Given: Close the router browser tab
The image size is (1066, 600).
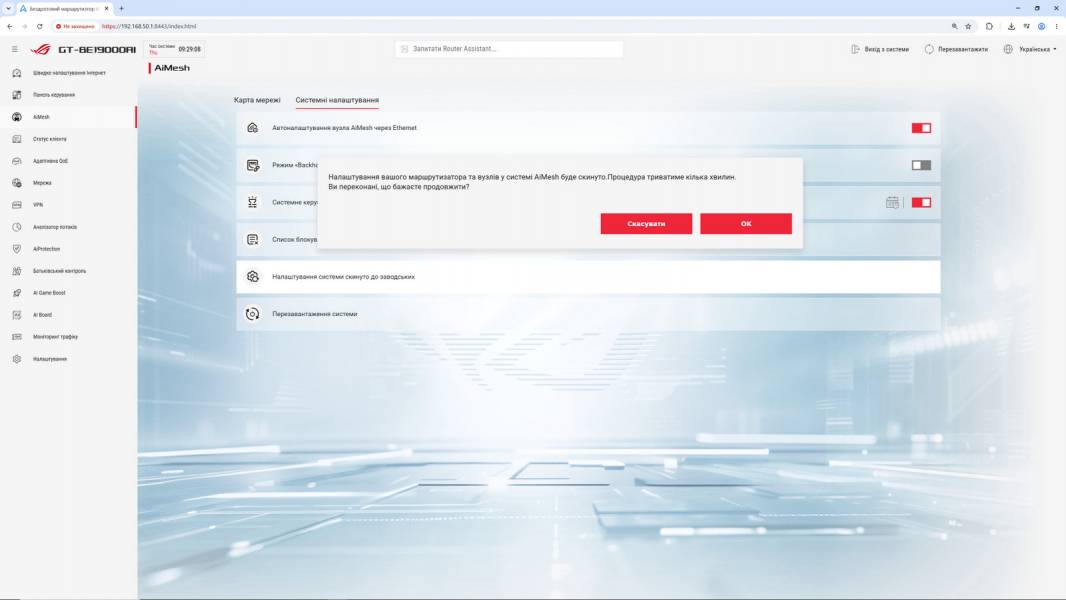Looking at the screenshot, I should coord(106,9).
